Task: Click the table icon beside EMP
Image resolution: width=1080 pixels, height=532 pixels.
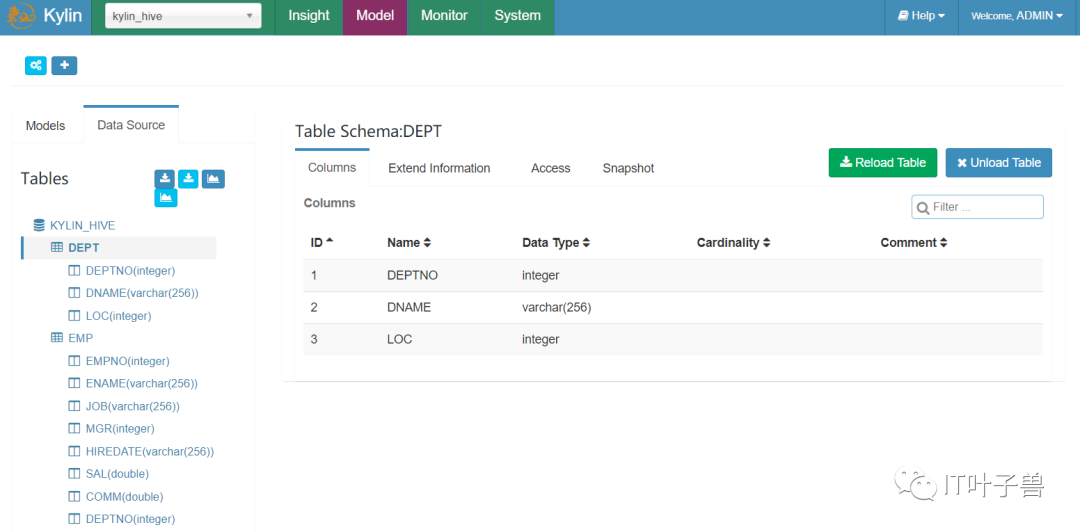Action: (57, 338)
